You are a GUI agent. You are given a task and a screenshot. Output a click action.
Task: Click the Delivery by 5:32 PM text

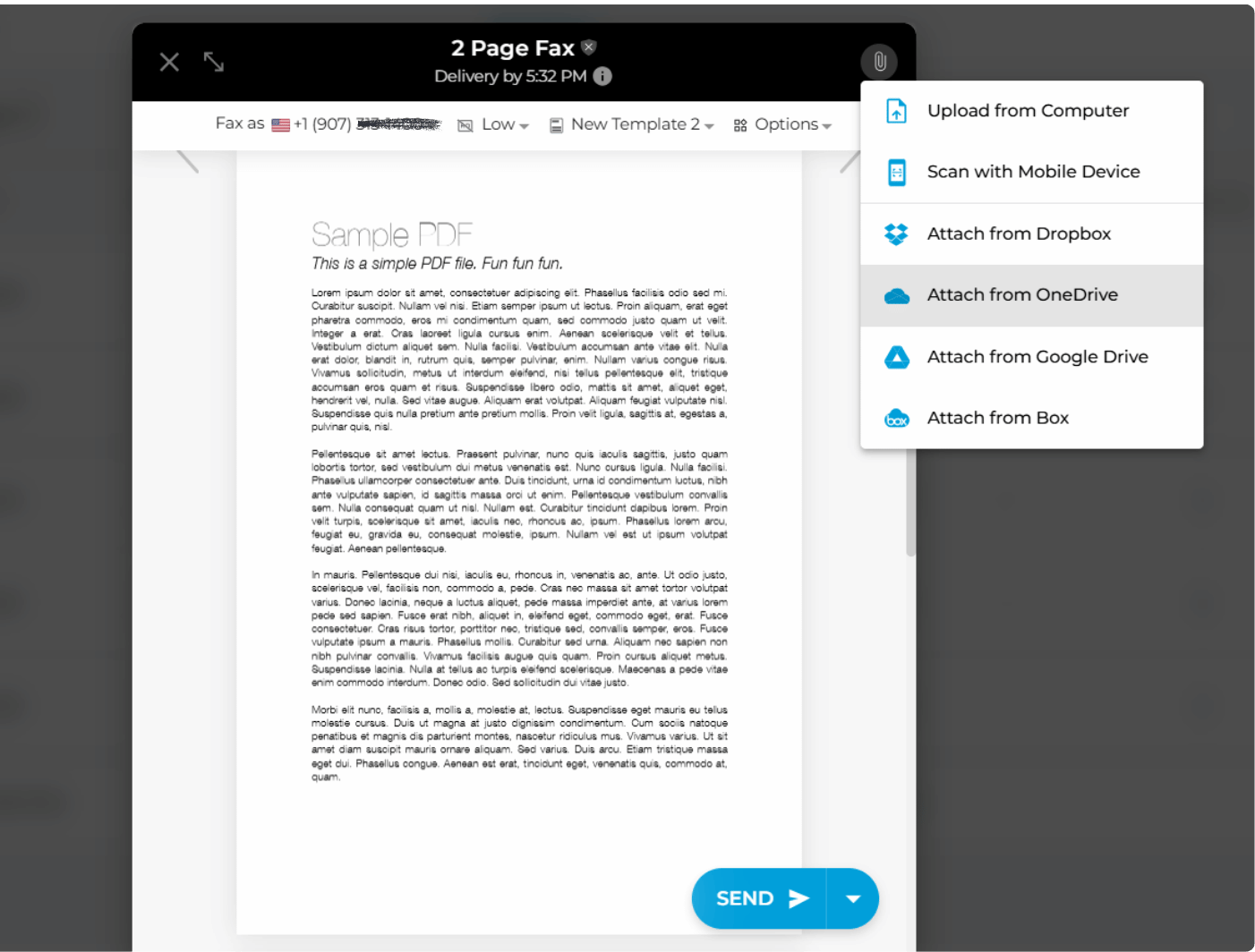click(x=510, y=76)
